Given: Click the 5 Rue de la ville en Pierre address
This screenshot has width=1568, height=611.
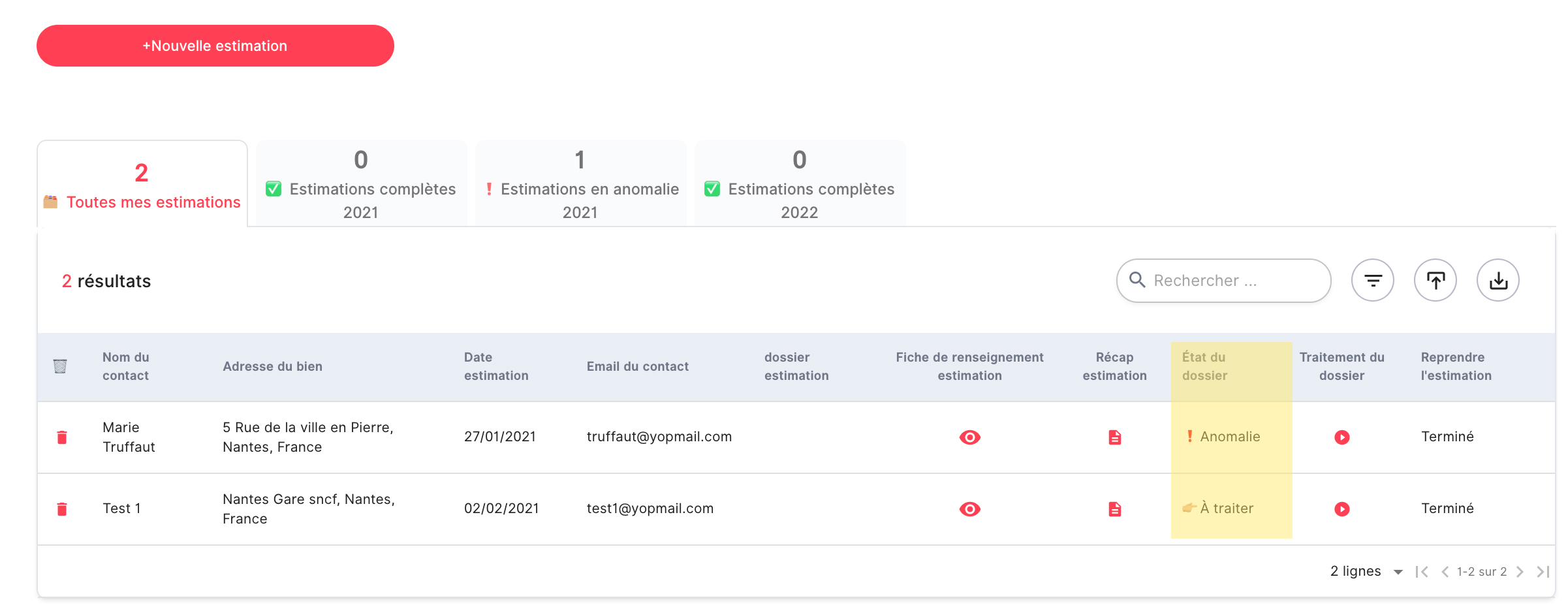Looking at the screenshot, I should tap(308, 437).
